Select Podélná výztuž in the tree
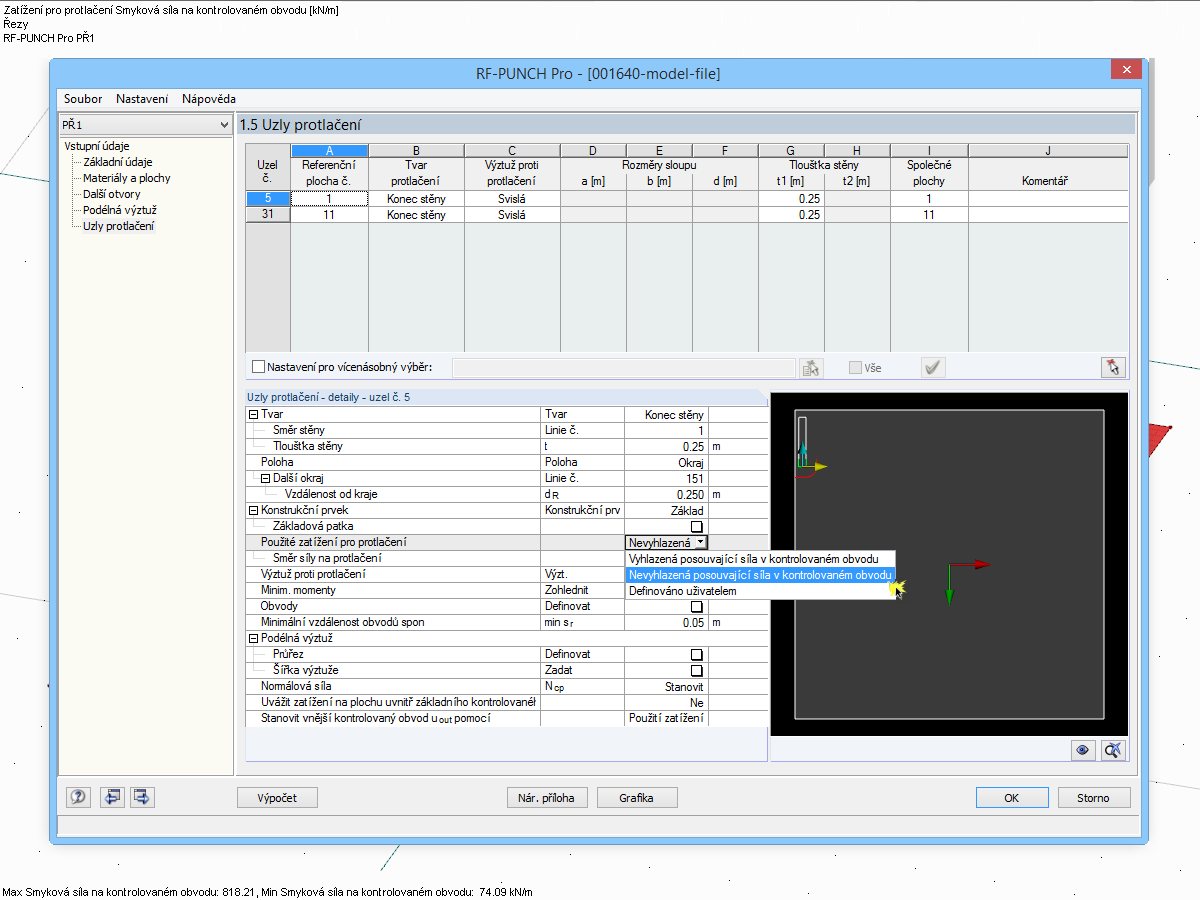The image size is (1200, 900). click(120, 210)
